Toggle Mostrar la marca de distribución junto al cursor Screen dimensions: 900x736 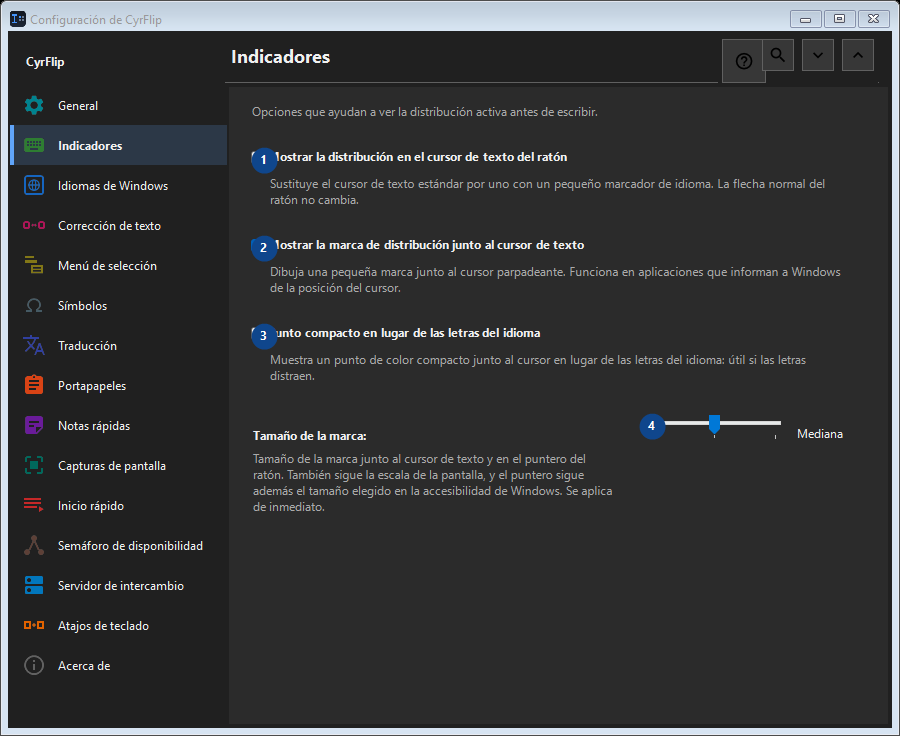(418, 245)
